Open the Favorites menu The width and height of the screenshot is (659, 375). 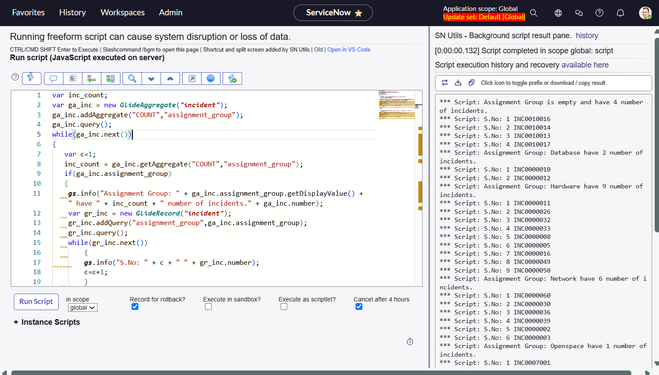(x=28, y=13)
